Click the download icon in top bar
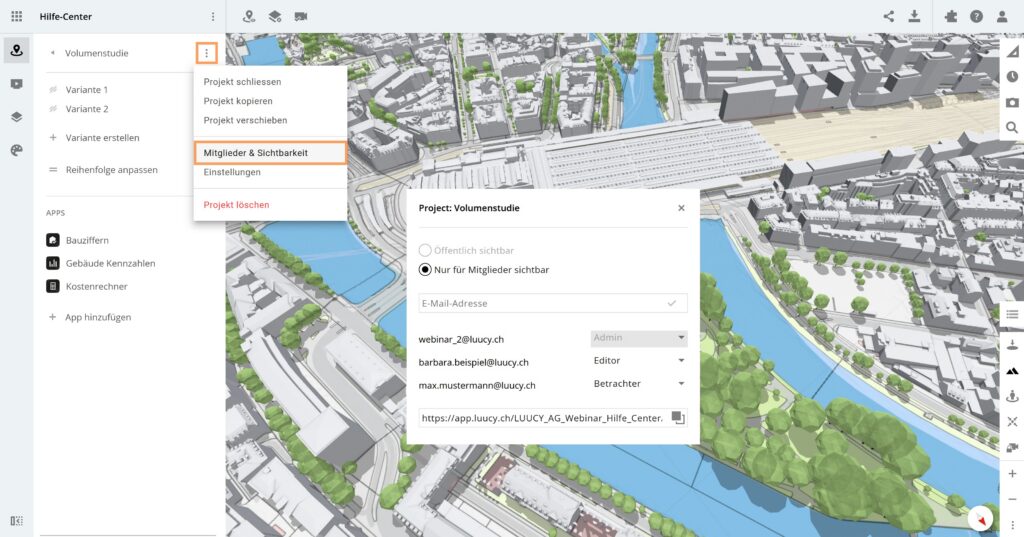Image resolution: width=1024 pixels, height=537 pixels. [x=914, y=16]
